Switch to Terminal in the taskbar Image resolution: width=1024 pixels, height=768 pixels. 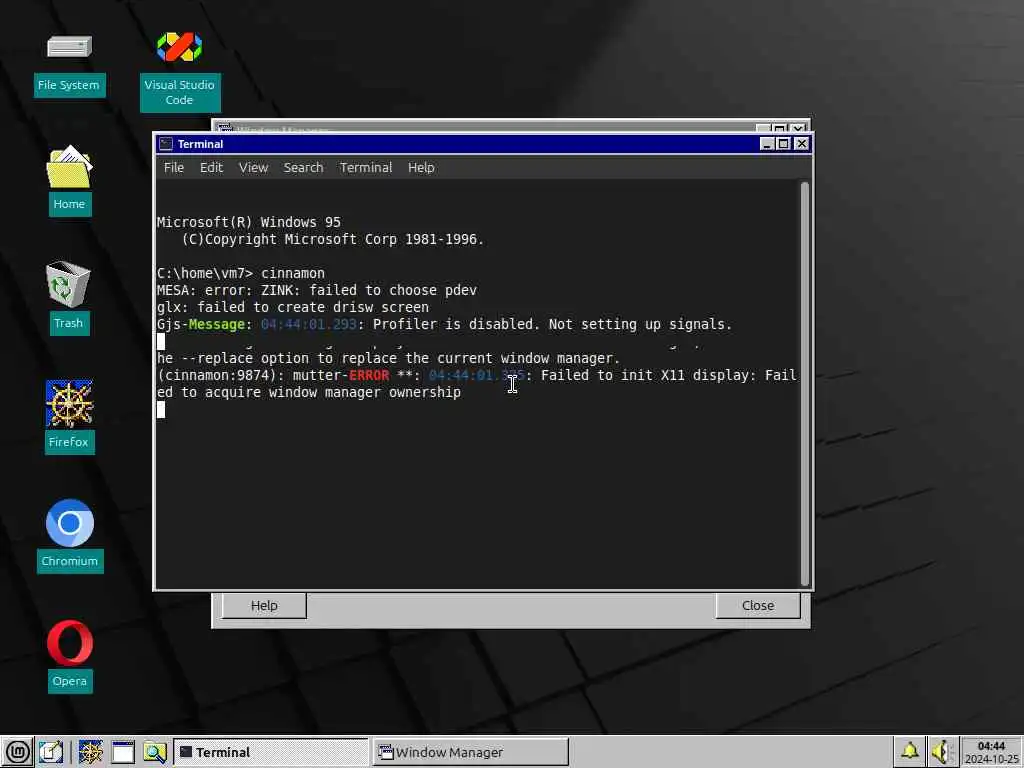pos(271,752)
